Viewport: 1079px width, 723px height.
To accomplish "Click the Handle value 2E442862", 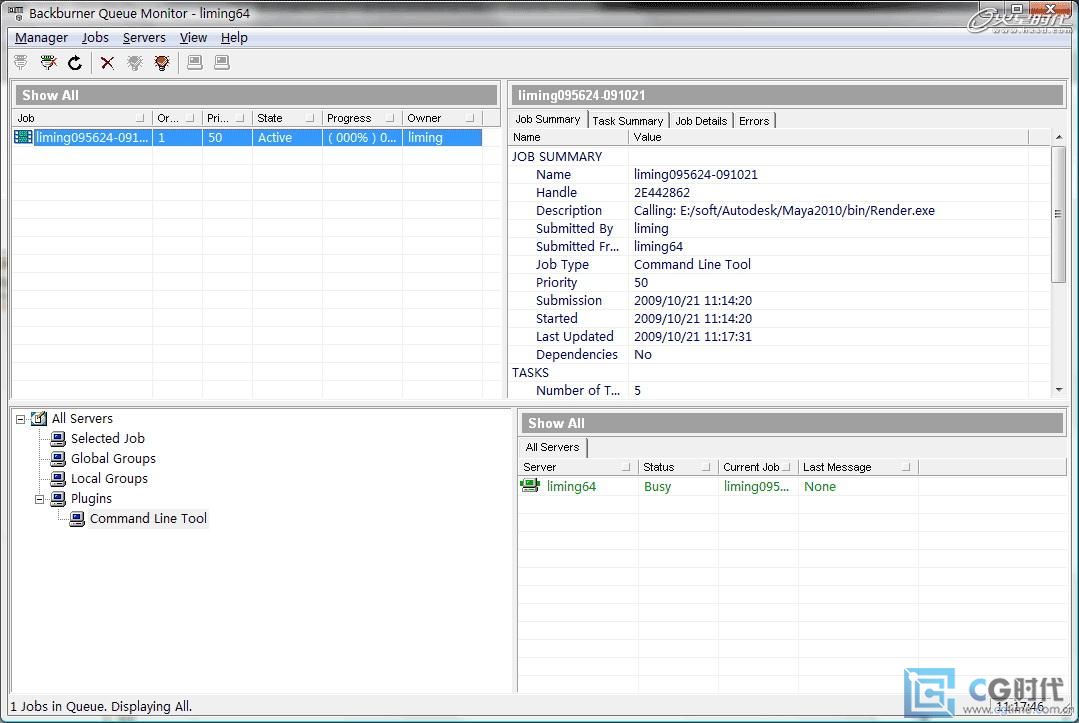I will (661, 193).
